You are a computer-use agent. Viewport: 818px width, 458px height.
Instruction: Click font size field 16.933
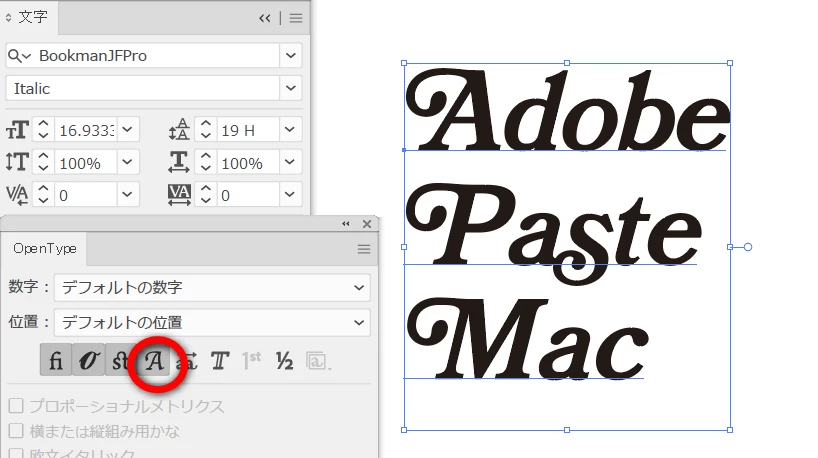pyautogui.click(x=86, y=130)
